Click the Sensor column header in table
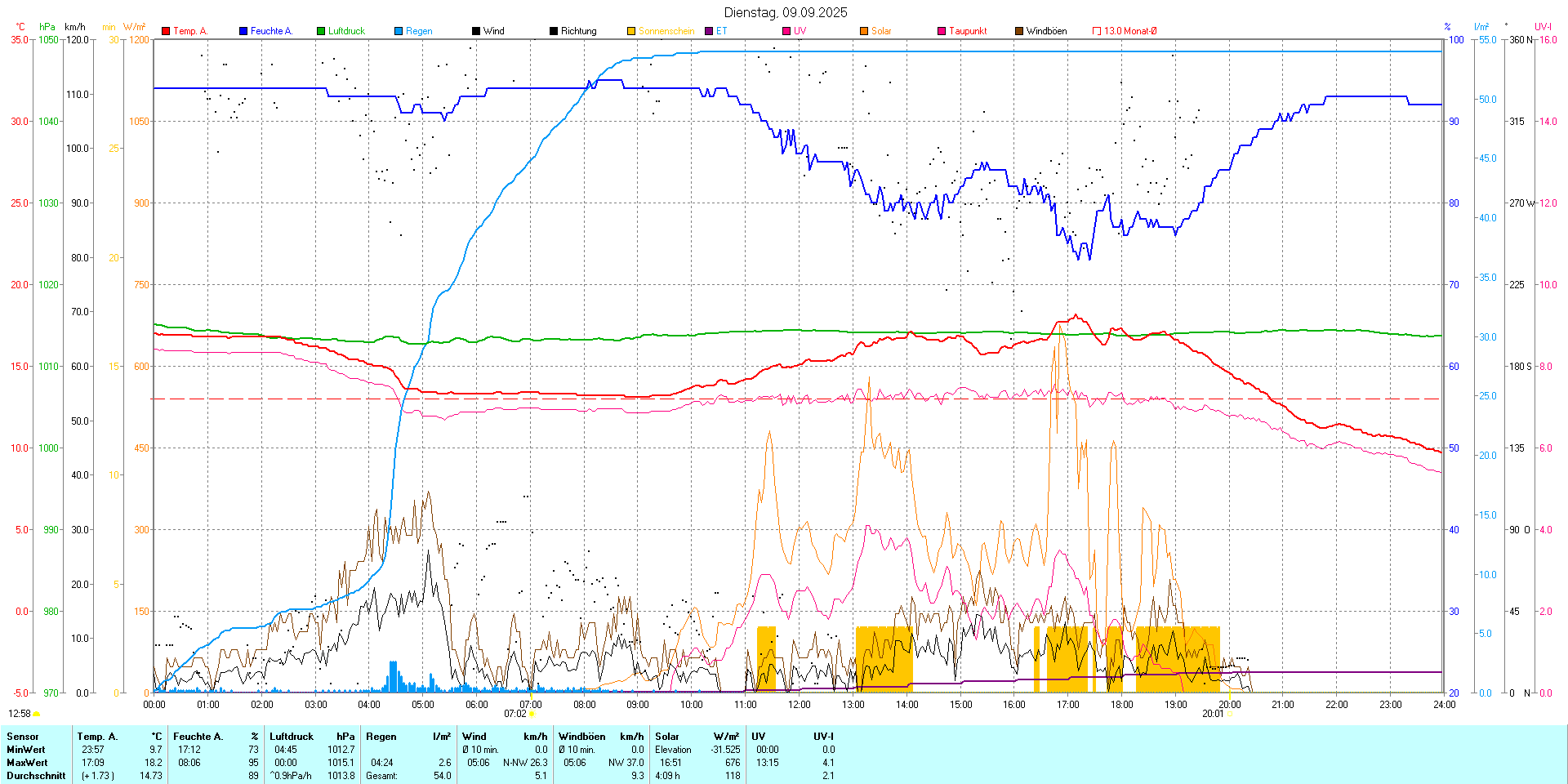The image size is (1568, 784). point(23,737)
